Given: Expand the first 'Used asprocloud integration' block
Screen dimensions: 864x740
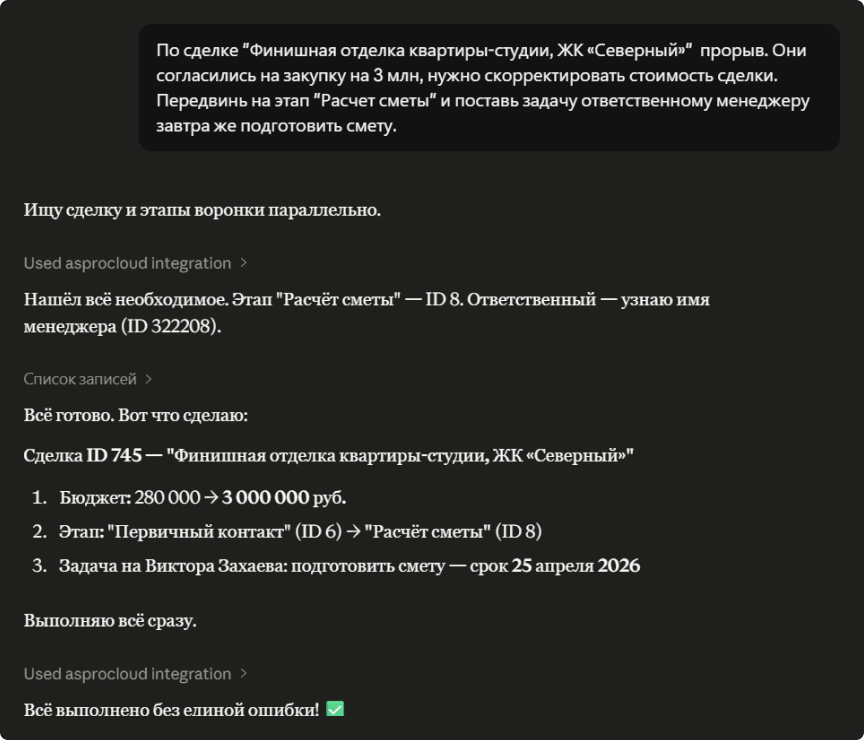Looking at the screenshot, I should tap(127, 263).
